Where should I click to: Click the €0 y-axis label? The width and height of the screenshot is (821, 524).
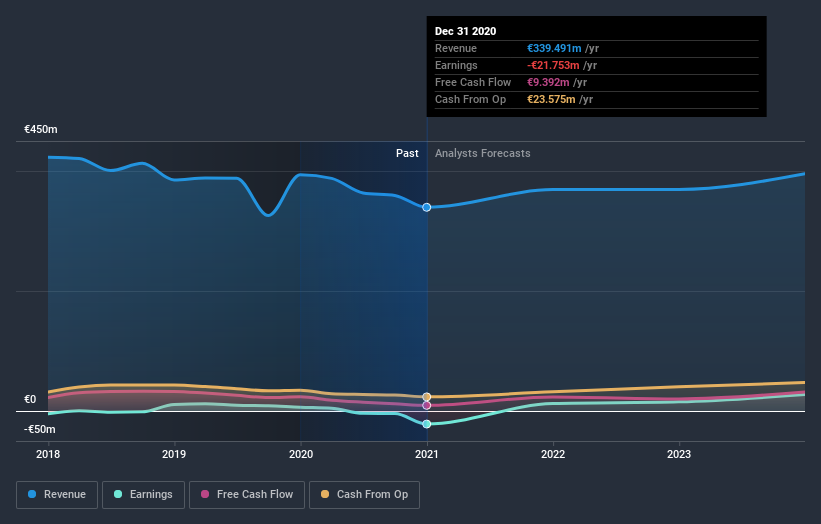click(x=30, y=399)
